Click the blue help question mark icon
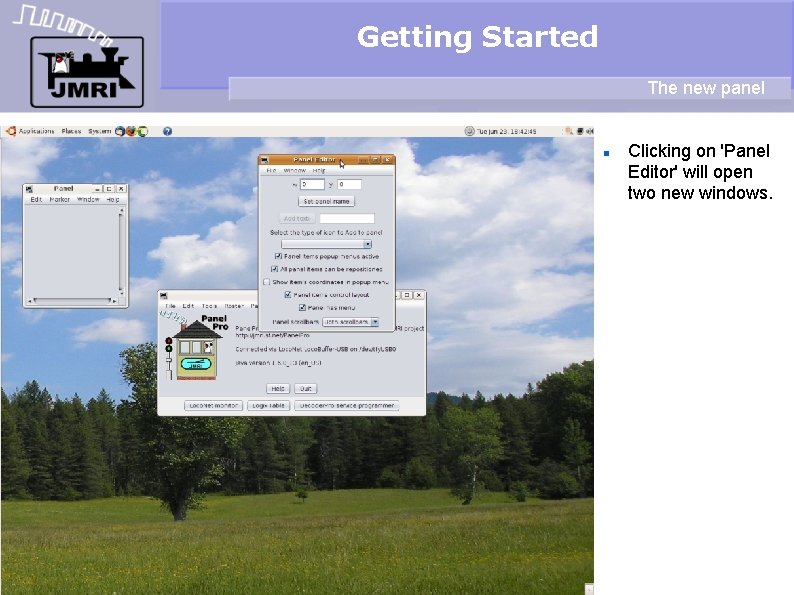The height and width of the screenshot is (595, 794). [x=167, y=131]
